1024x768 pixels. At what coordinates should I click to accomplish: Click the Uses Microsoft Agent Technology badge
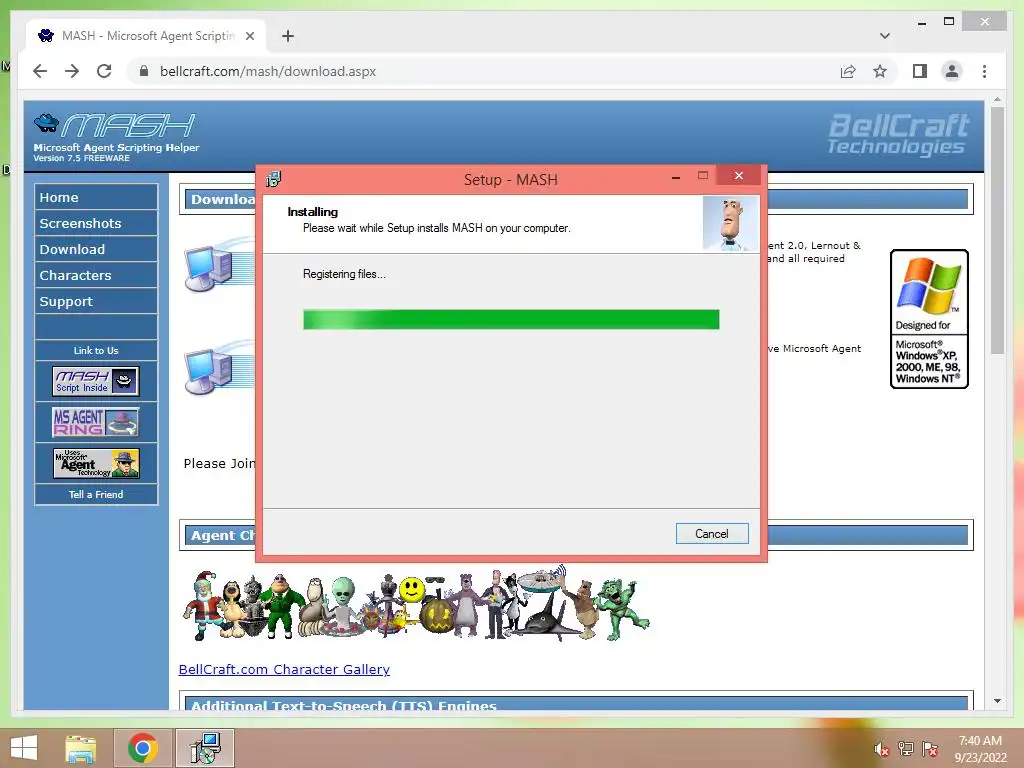coord(96,463)
